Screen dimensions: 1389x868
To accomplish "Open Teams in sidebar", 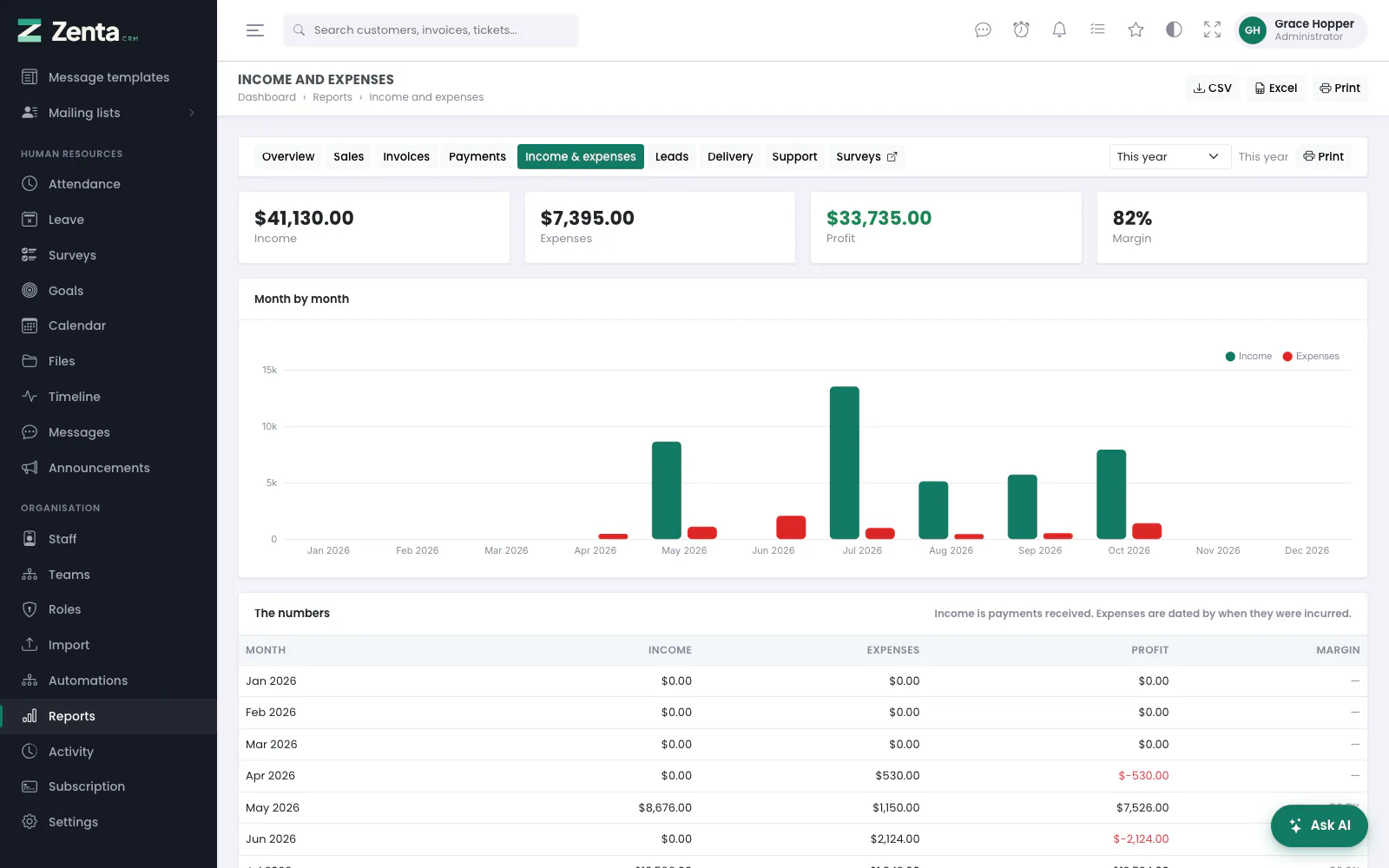I will [109, 575].
